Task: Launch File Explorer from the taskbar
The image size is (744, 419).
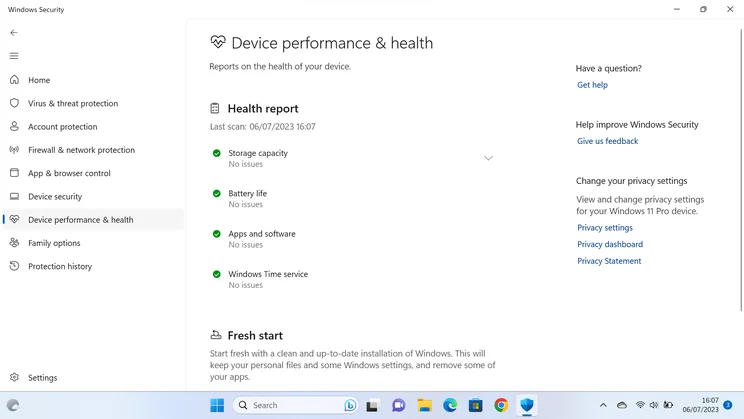Action: 424,405
